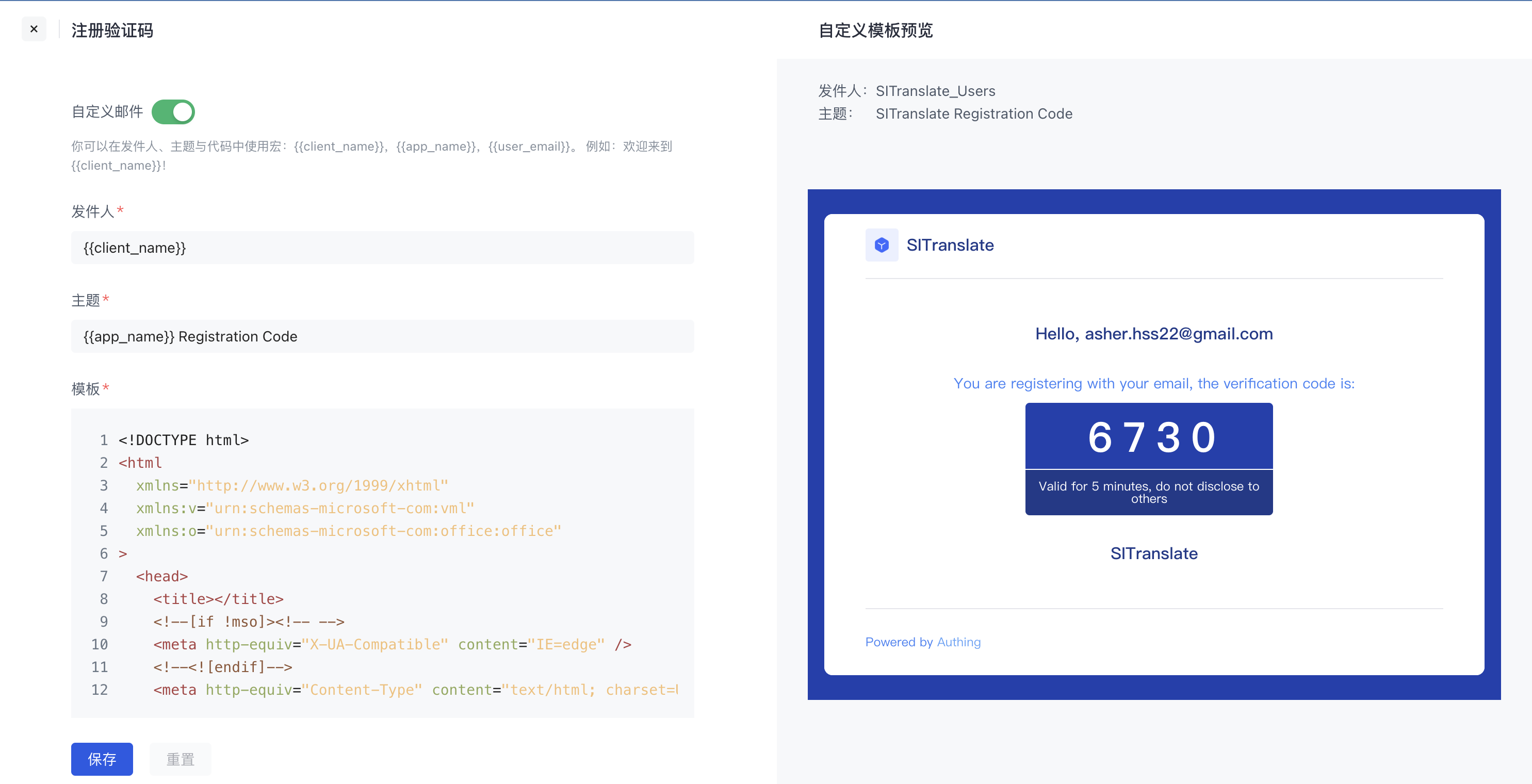Click the <head> tag line in code
The image size is (1532, 784).
click(162, 577)
